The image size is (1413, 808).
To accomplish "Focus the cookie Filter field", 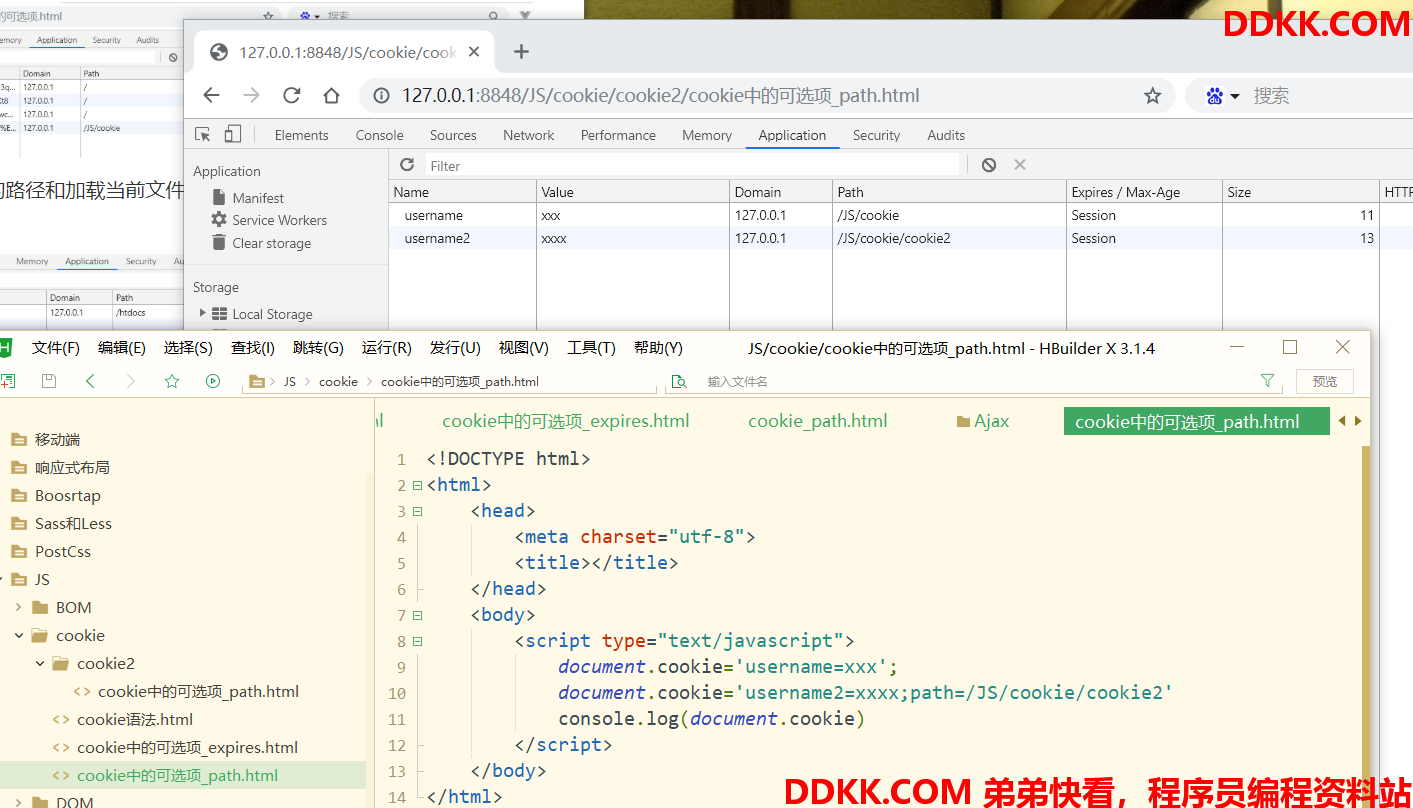I will [x=691, y=165].
